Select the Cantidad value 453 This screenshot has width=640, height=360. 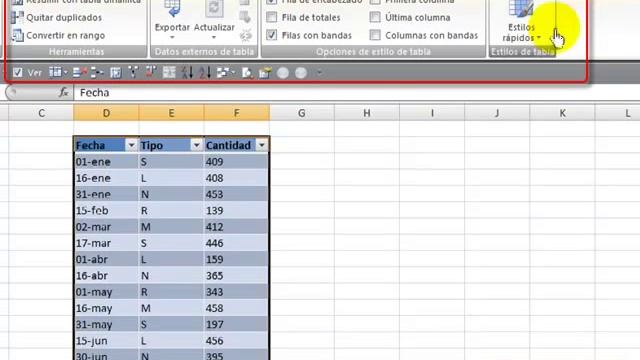(x=236, y=194)
